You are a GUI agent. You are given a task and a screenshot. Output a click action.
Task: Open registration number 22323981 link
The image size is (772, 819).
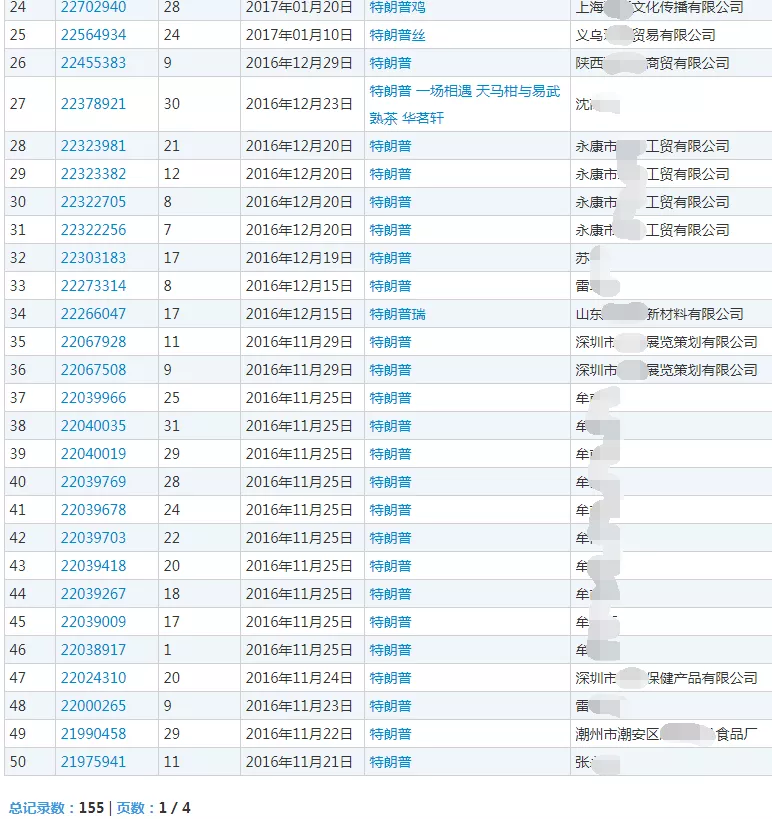(x=93, y=146)
